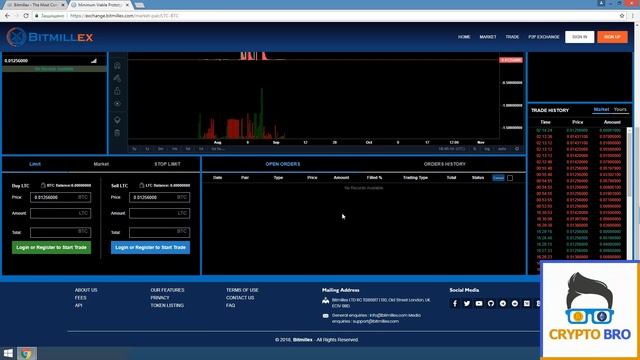Click the trash remove-drawings icon

coord(117,133)
